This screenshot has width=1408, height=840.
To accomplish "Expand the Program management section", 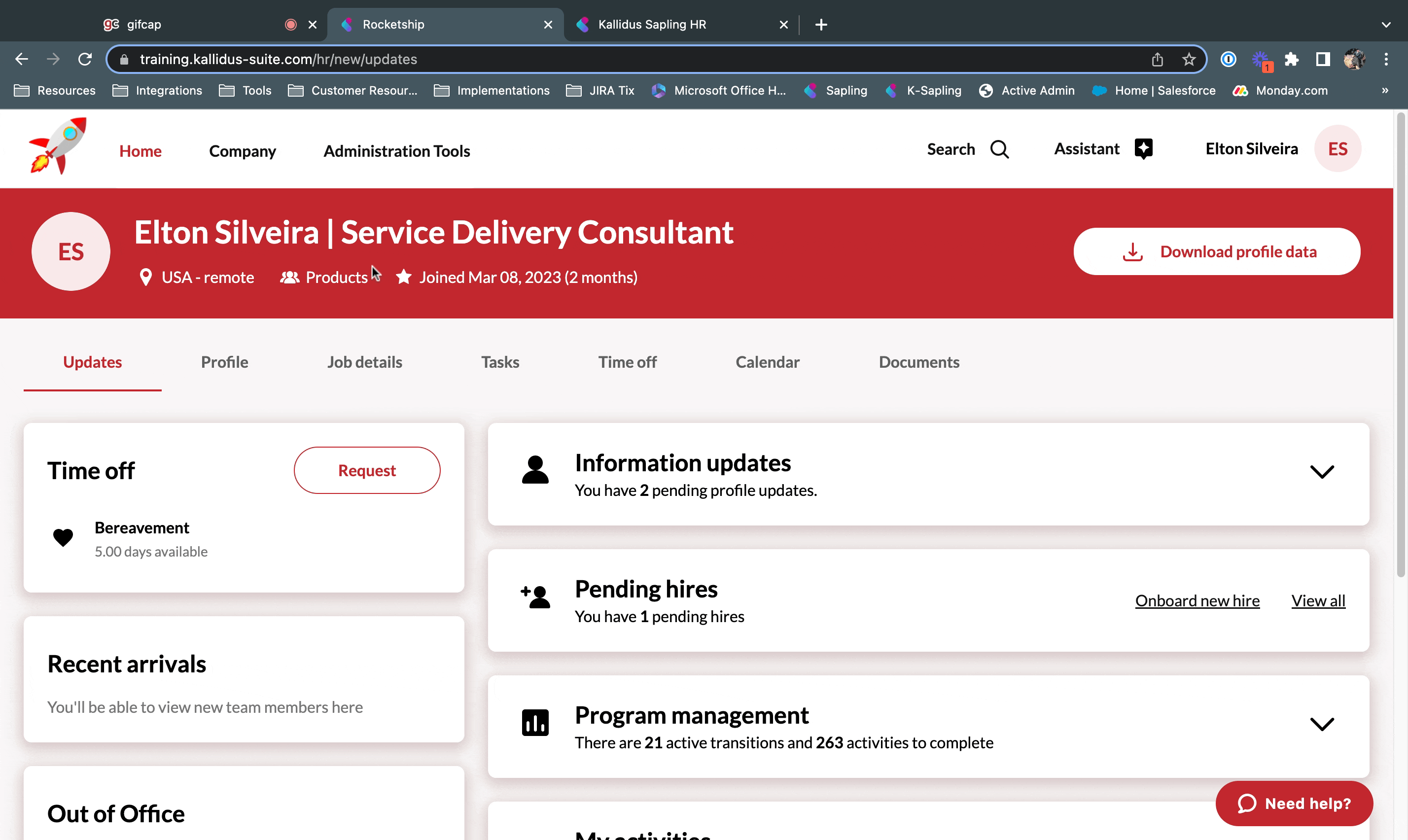I will [1321, 725].
